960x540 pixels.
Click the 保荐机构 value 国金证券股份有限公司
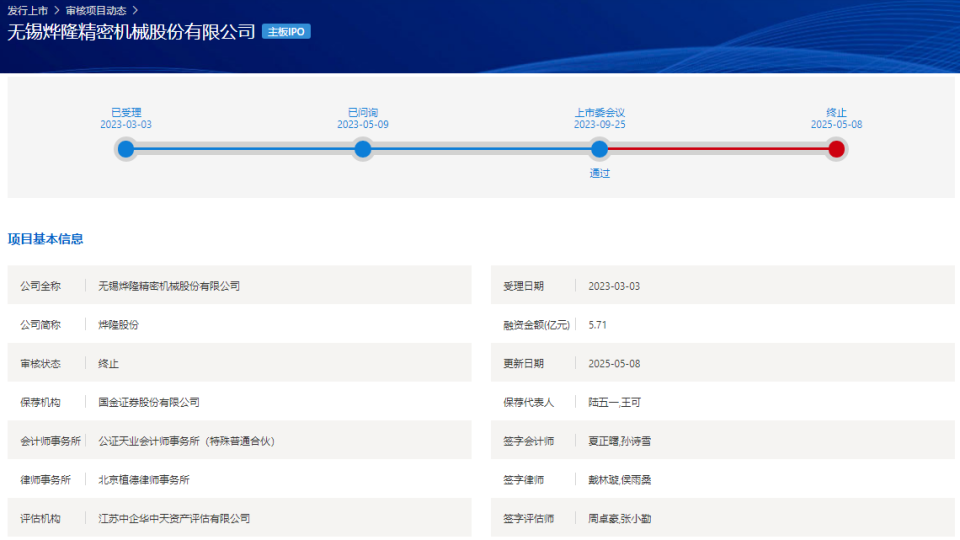click(x=149, y=402)
